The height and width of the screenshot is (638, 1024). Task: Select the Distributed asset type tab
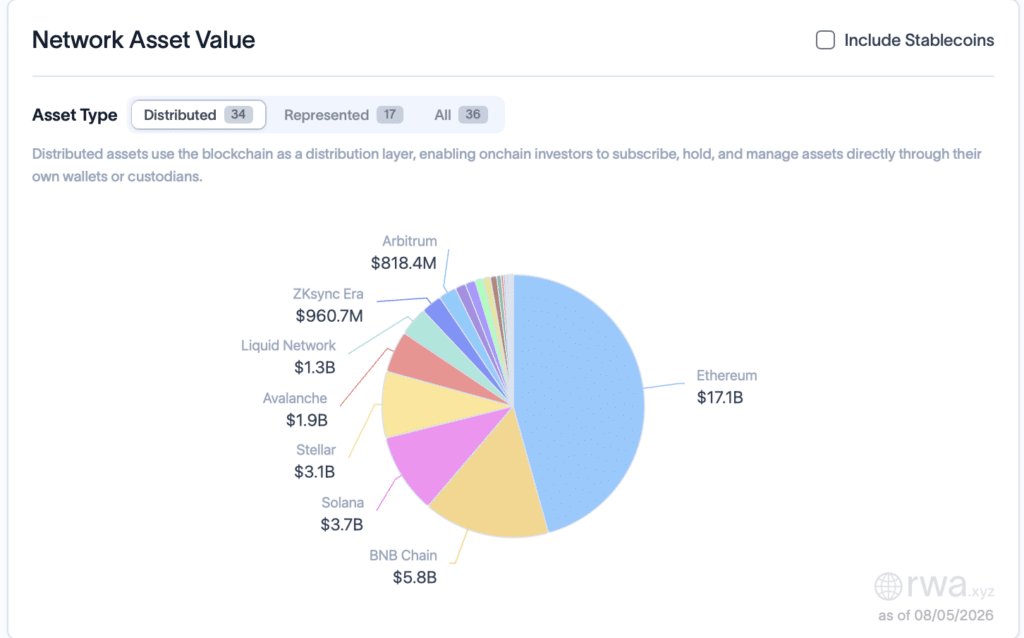pyautogui.click(x=198, y=115)
